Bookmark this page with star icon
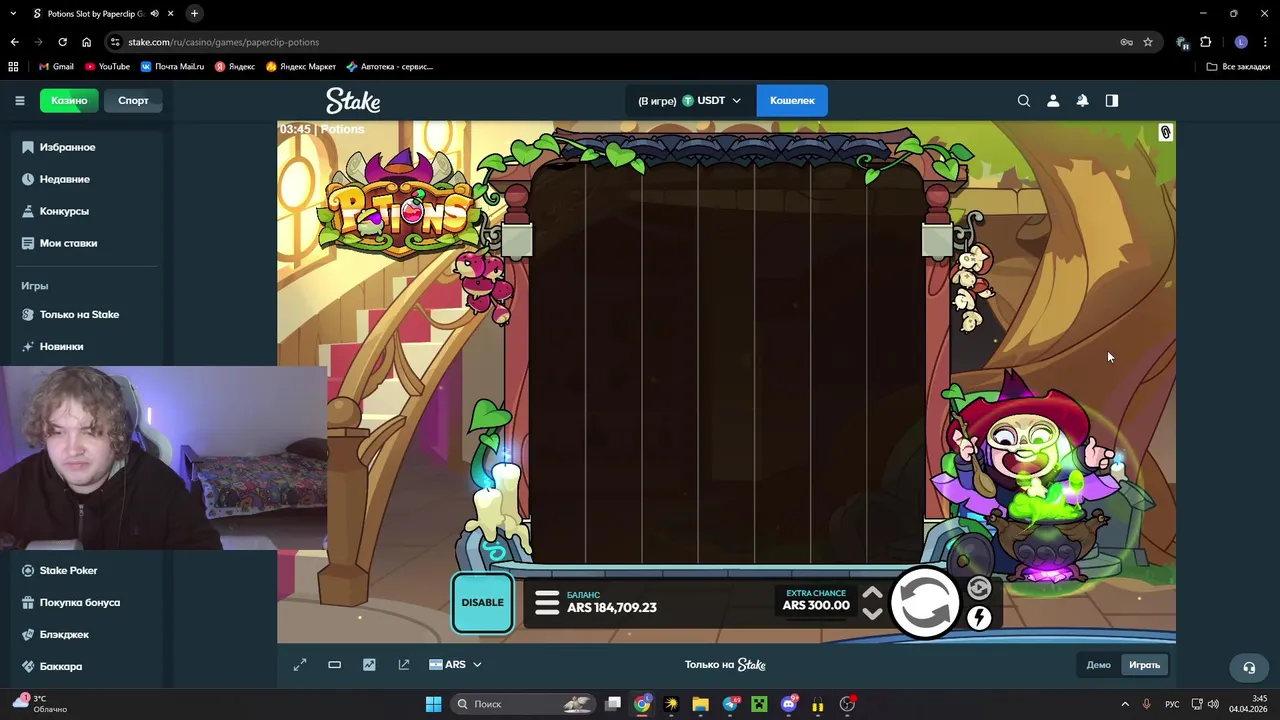1280x720 pixels. click(x=1148, y=42)
